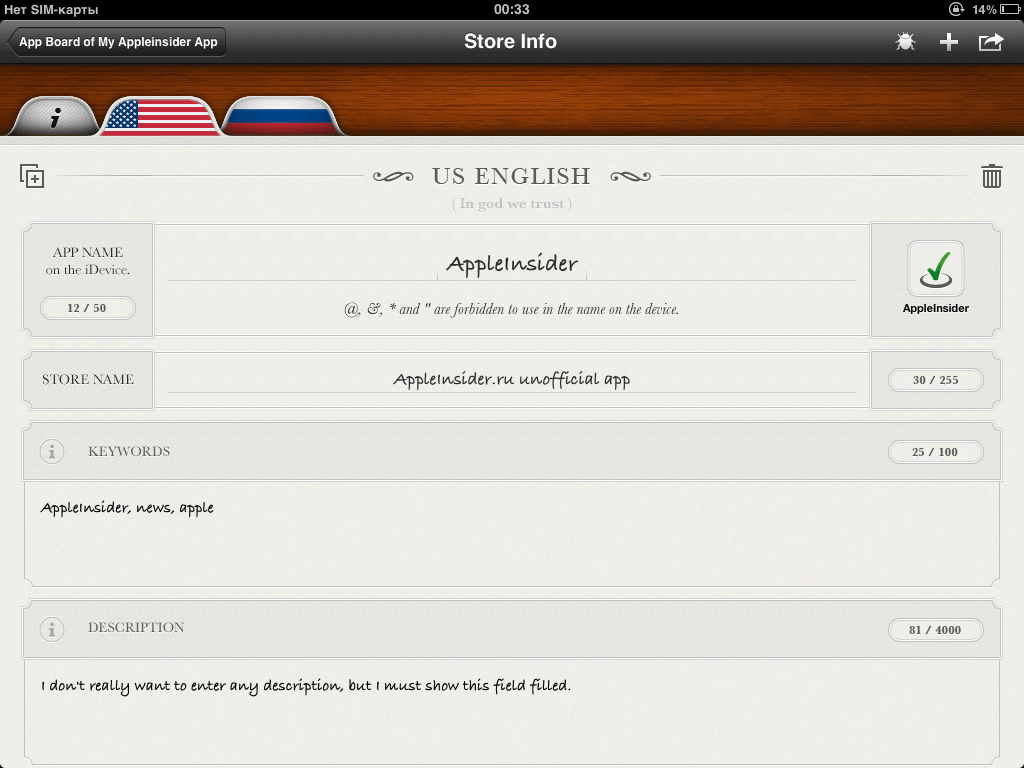
Task: Go back to App Board of My Appleinsider App
Action: (116, 42)
